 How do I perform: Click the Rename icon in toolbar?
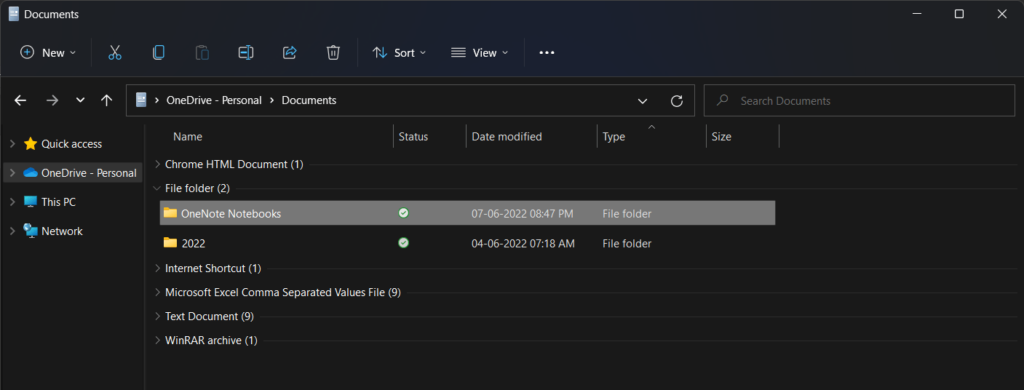[246, 53]
